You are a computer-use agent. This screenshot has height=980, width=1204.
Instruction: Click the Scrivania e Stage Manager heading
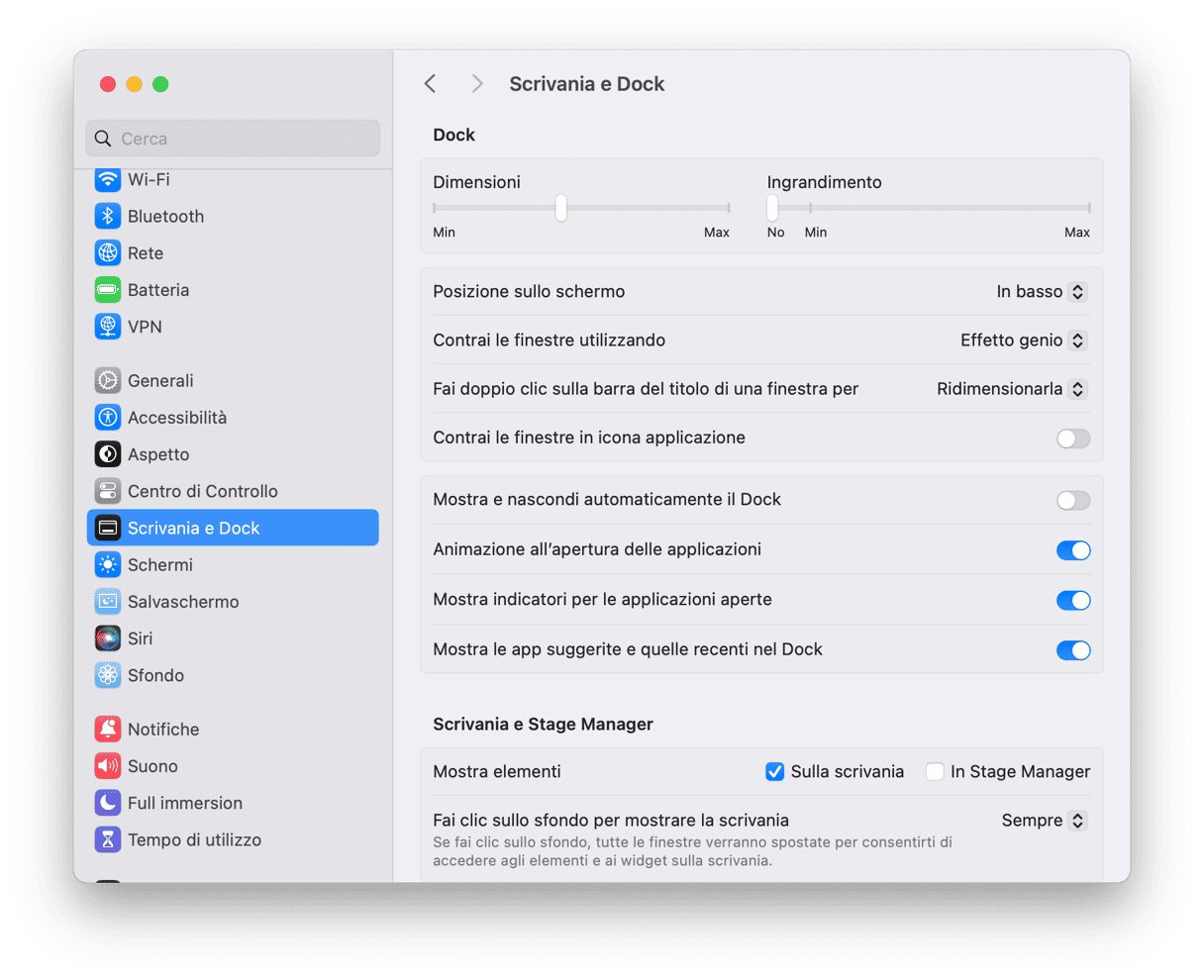pyautogui.click(x=543, y=724)
